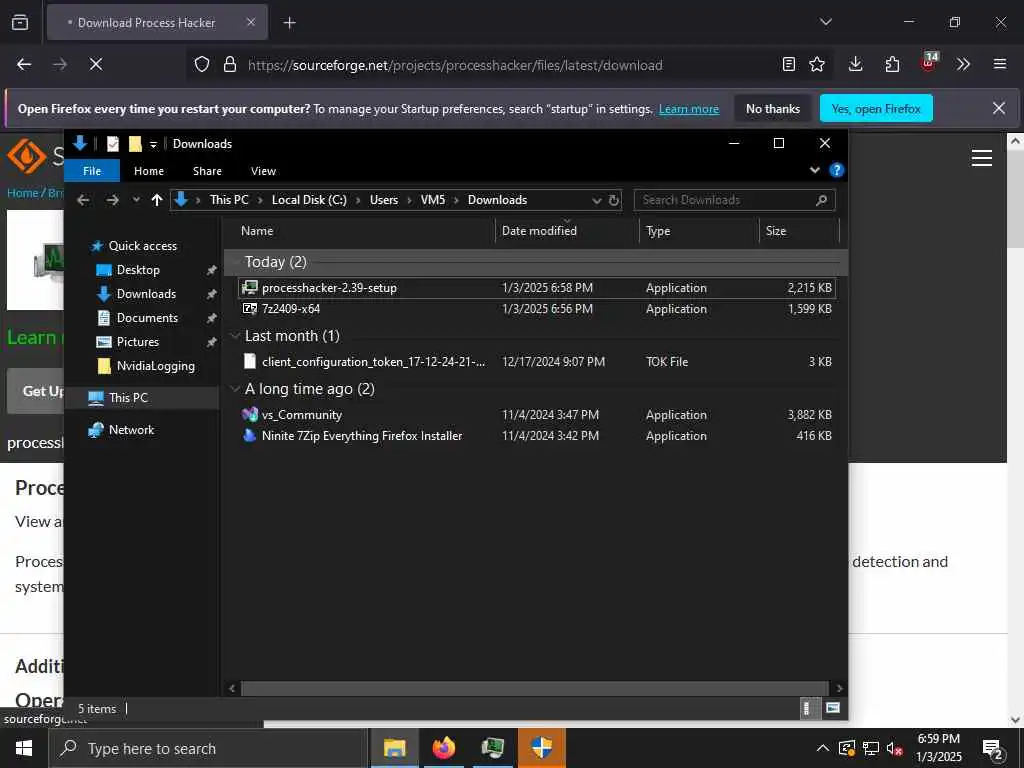Stop loading the page in Firefox
The width and height of the screenshot is (1024, 768).
95,64
